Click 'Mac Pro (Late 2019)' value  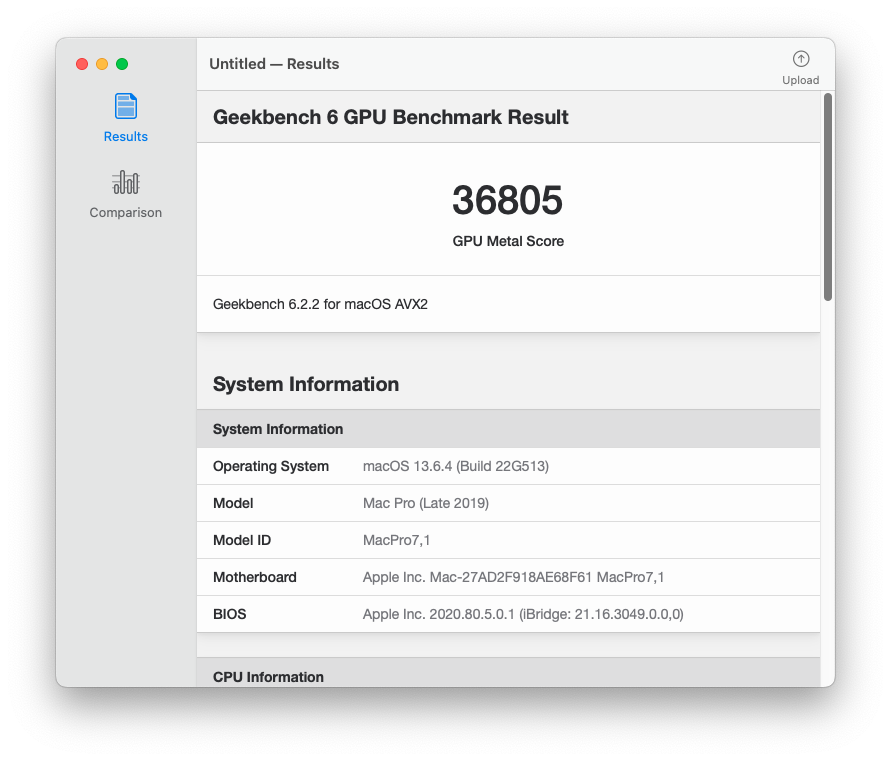(426, 503)
